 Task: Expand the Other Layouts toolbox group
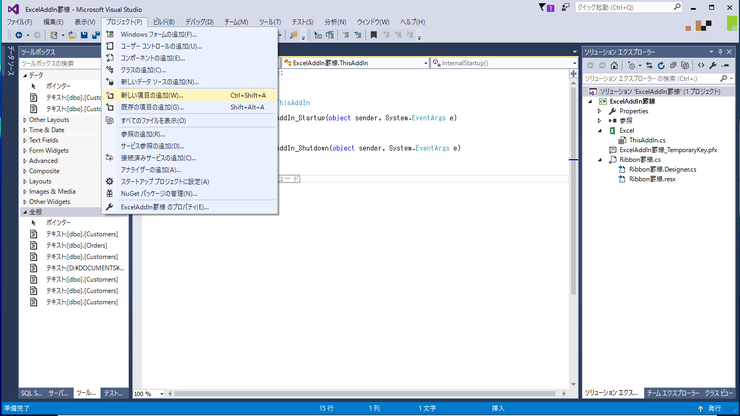coord(25,120)
